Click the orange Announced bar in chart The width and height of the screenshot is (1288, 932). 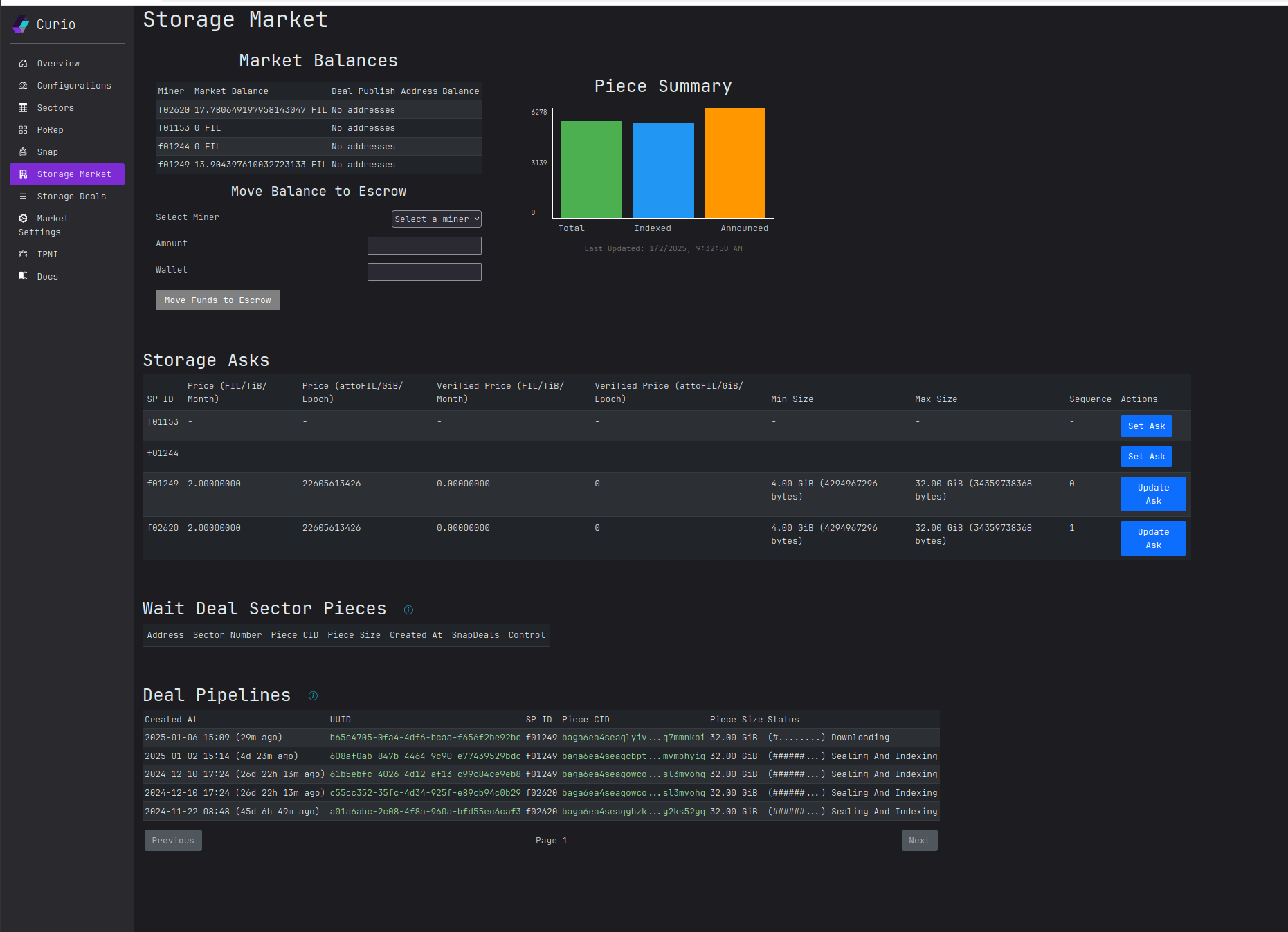735,163
